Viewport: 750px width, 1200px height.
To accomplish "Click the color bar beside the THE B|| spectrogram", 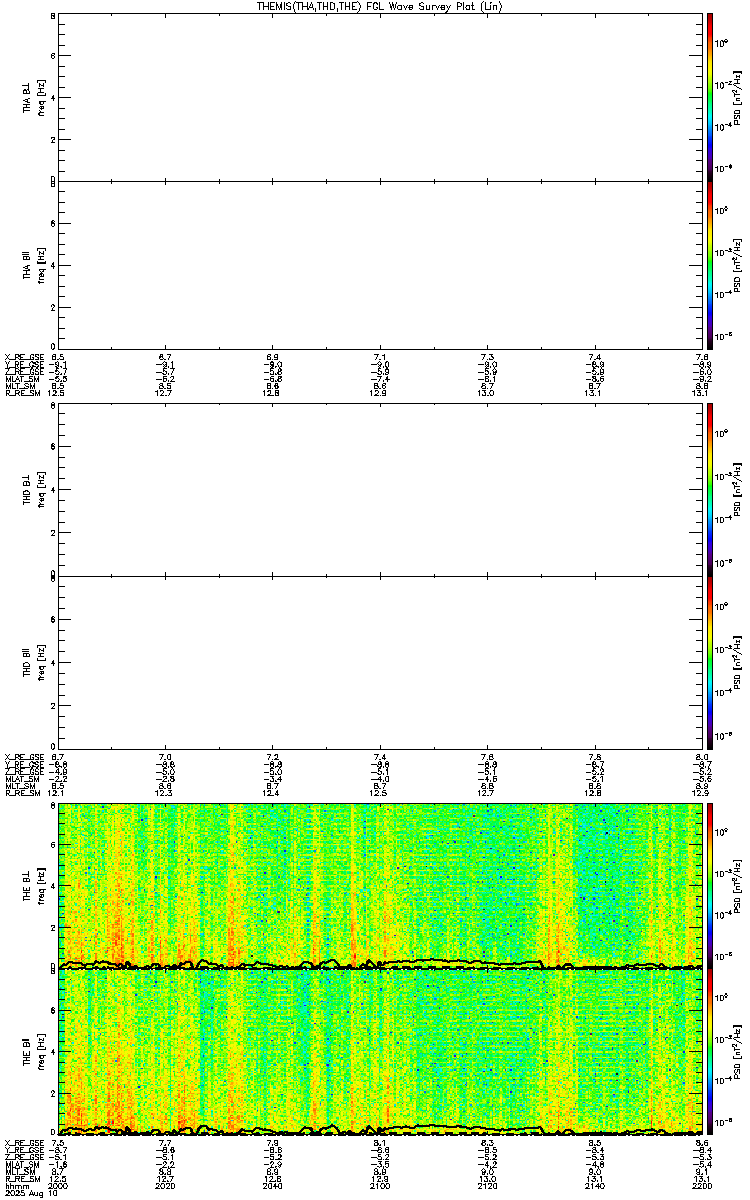I will (710, 1051).
